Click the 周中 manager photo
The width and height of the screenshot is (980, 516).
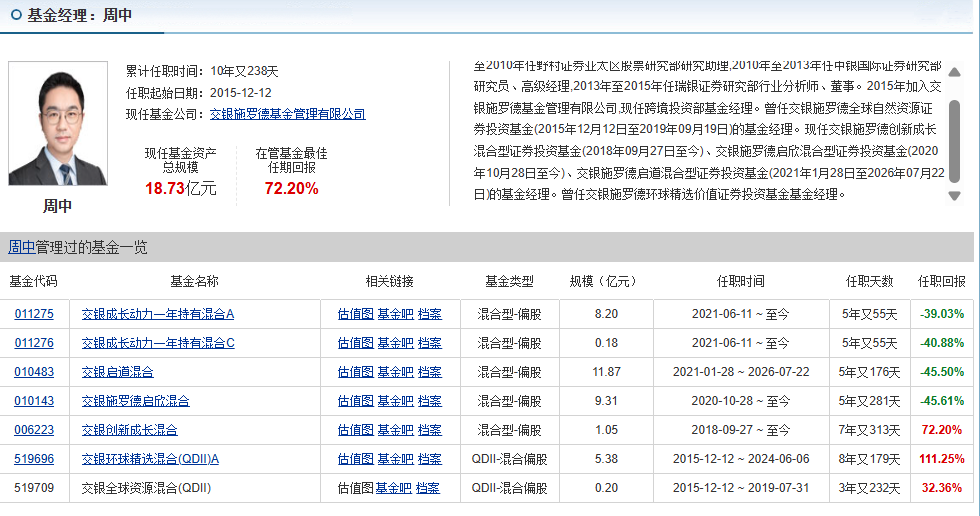[x=58, y=123]
